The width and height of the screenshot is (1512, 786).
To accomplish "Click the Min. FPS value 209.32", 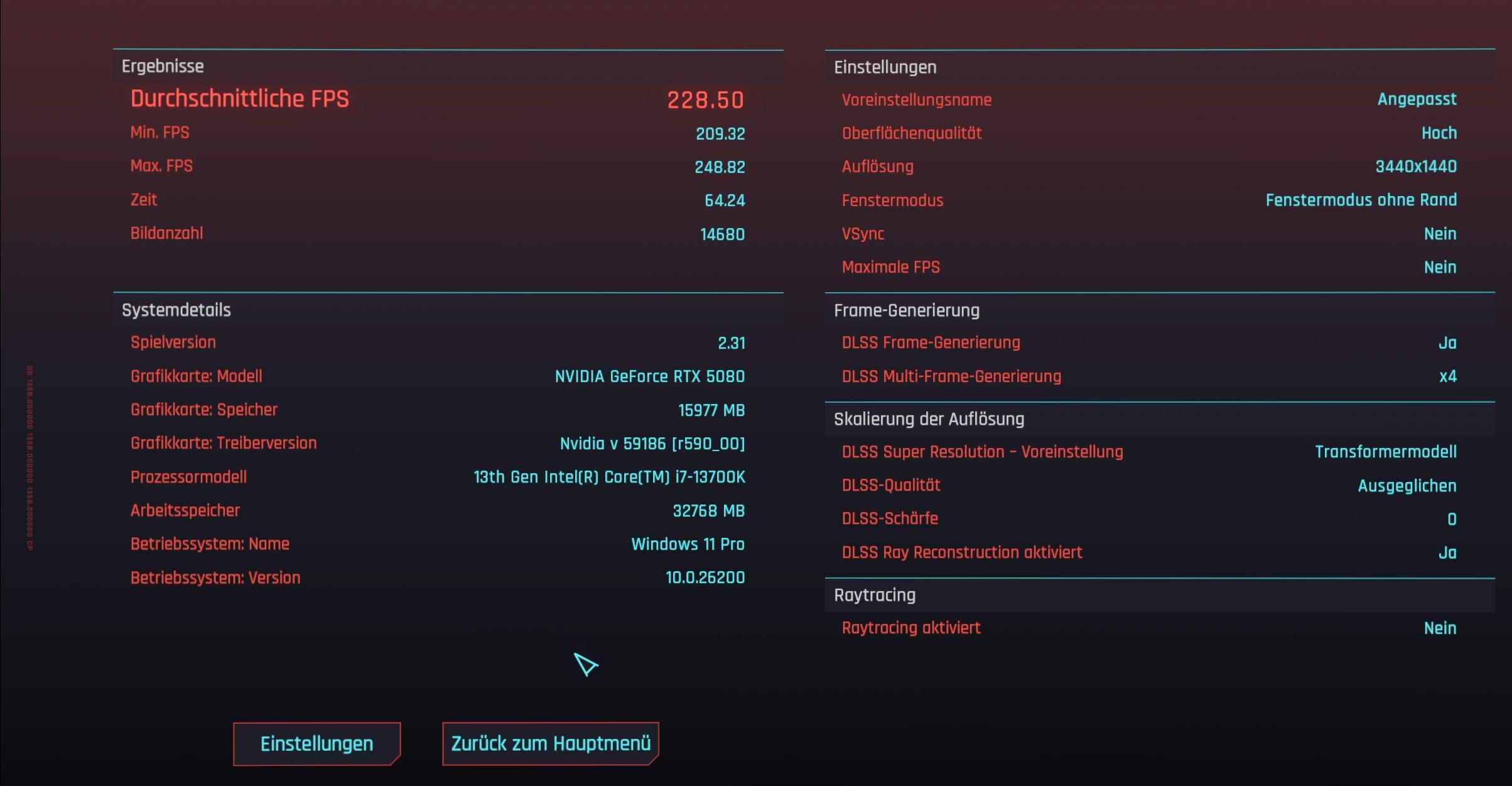I will coord(720,134).
